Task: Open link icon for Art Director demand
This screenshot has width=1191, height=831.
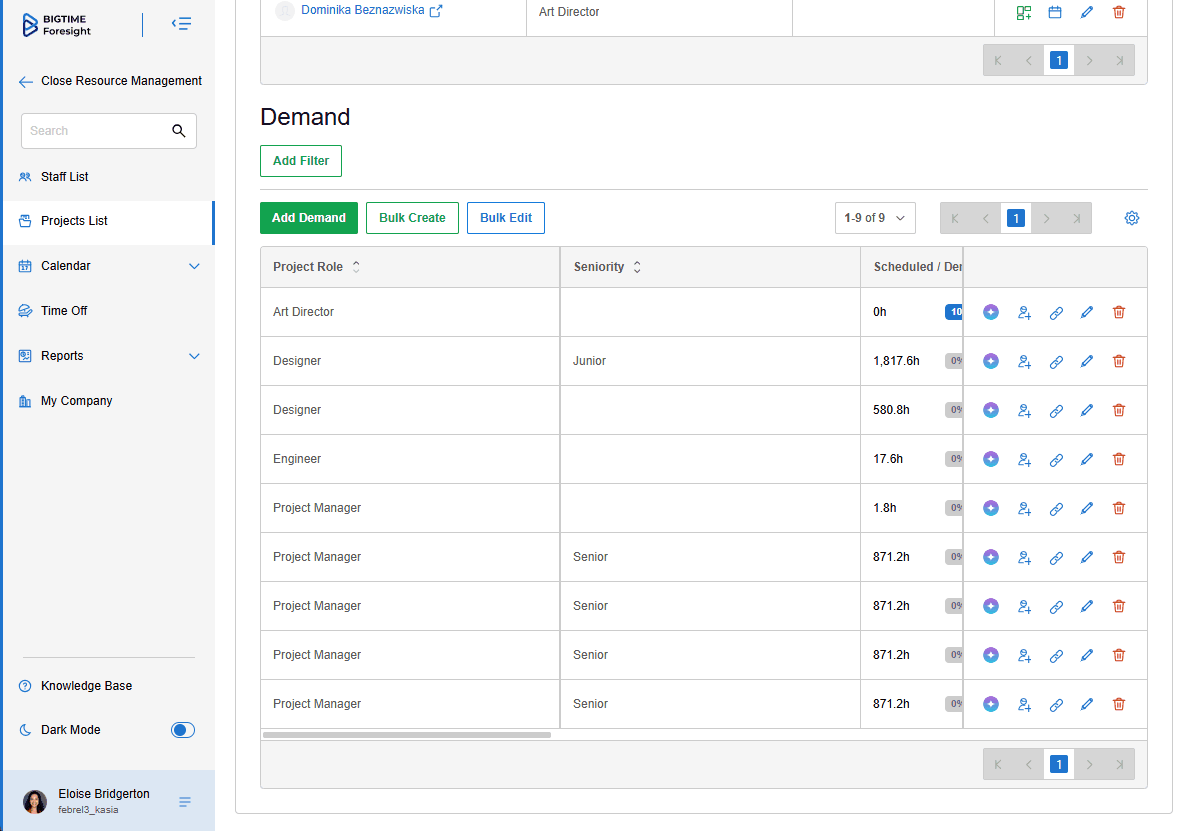Action: point(1056,313)
